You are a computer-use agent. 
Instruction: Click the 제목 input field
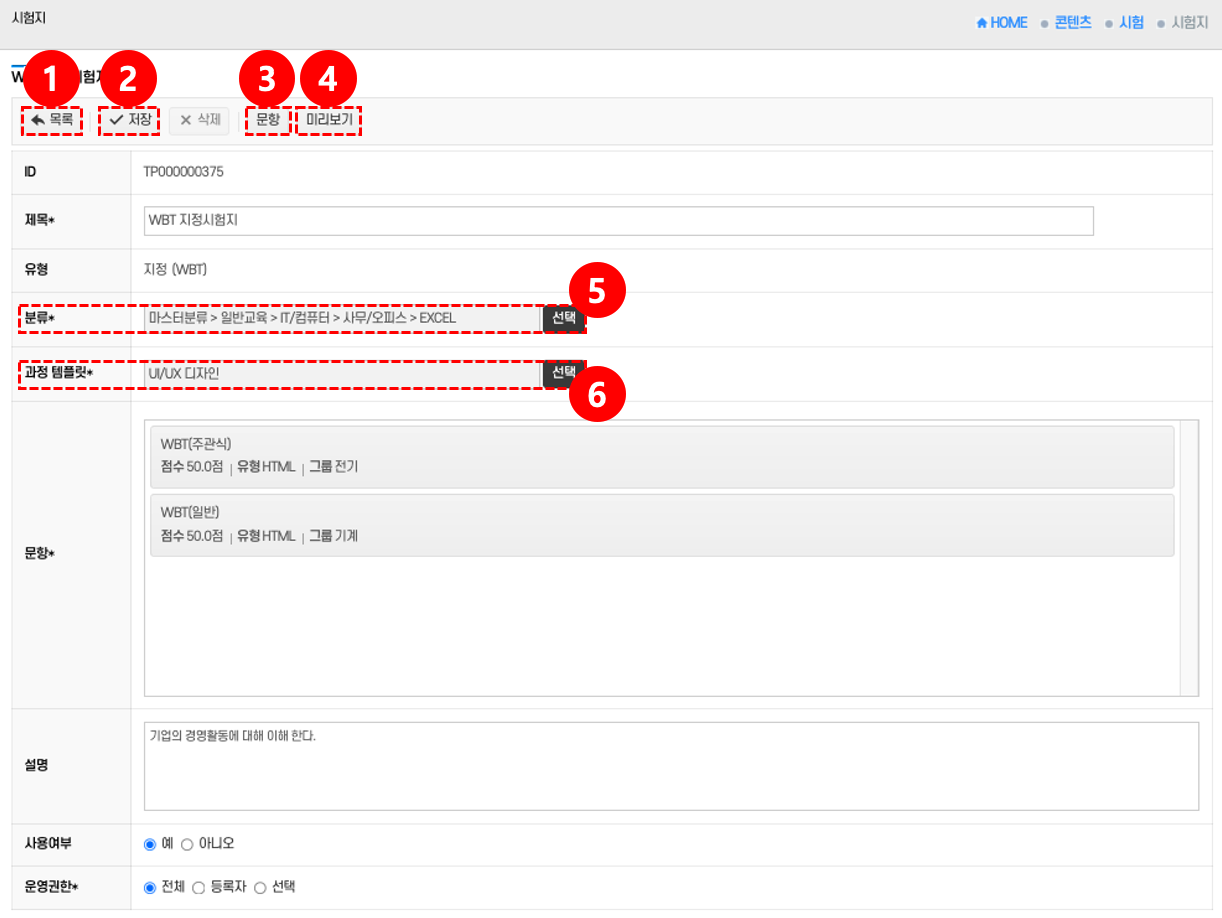[x=618, y=220]
